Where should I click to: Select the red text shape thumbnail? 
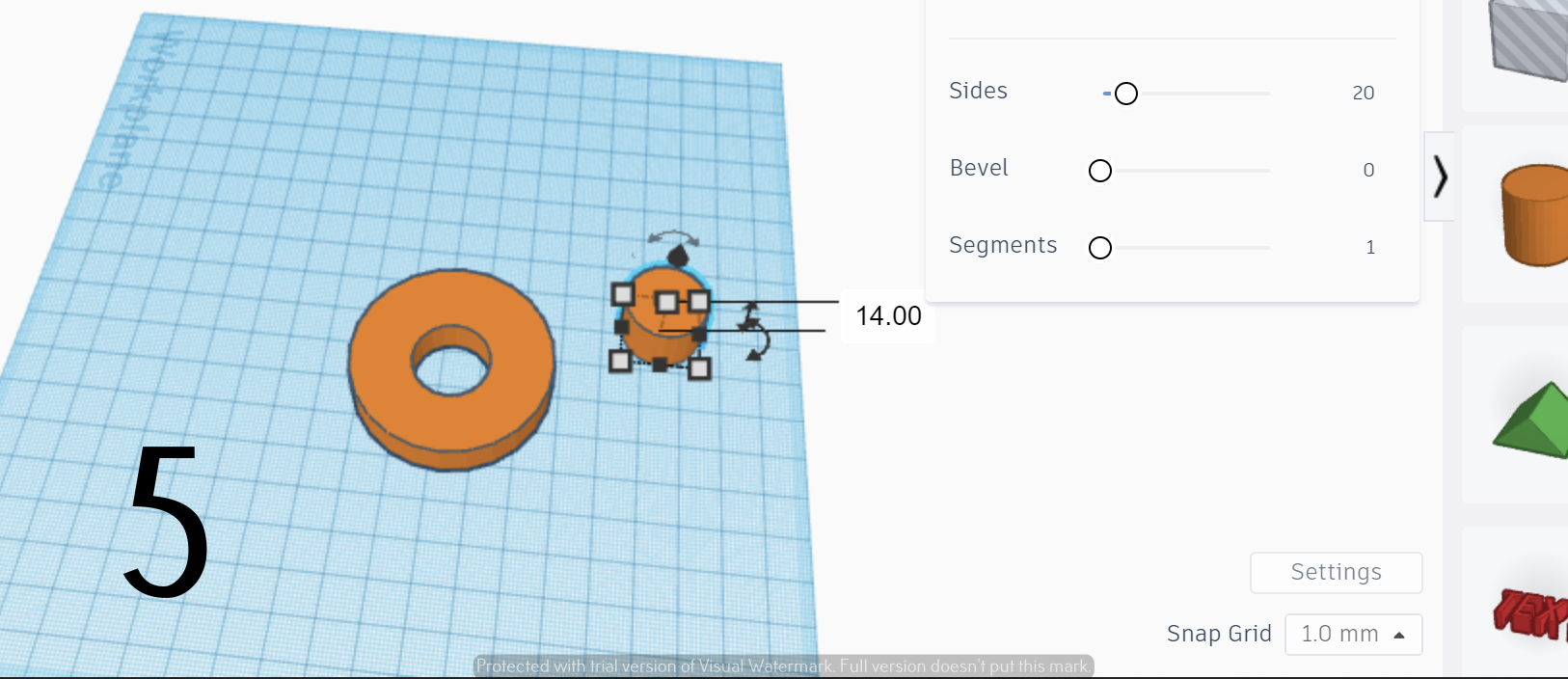coord(1531,613)
